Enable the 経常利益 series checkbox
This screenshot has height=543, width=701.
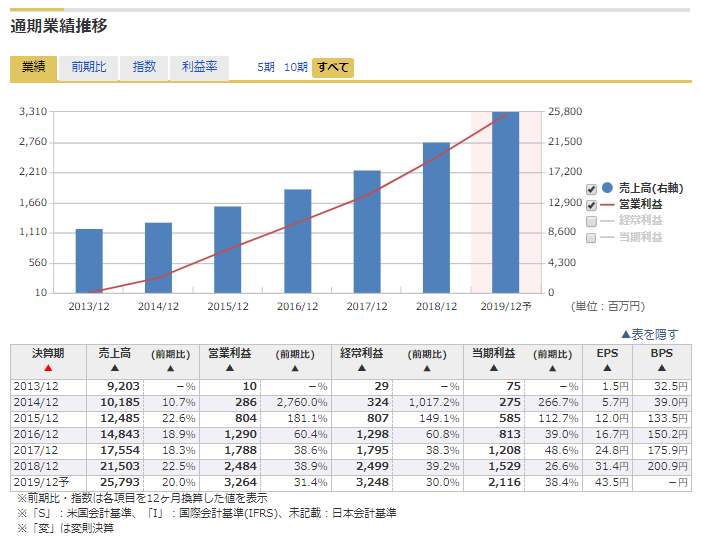(x=592, y=221)
